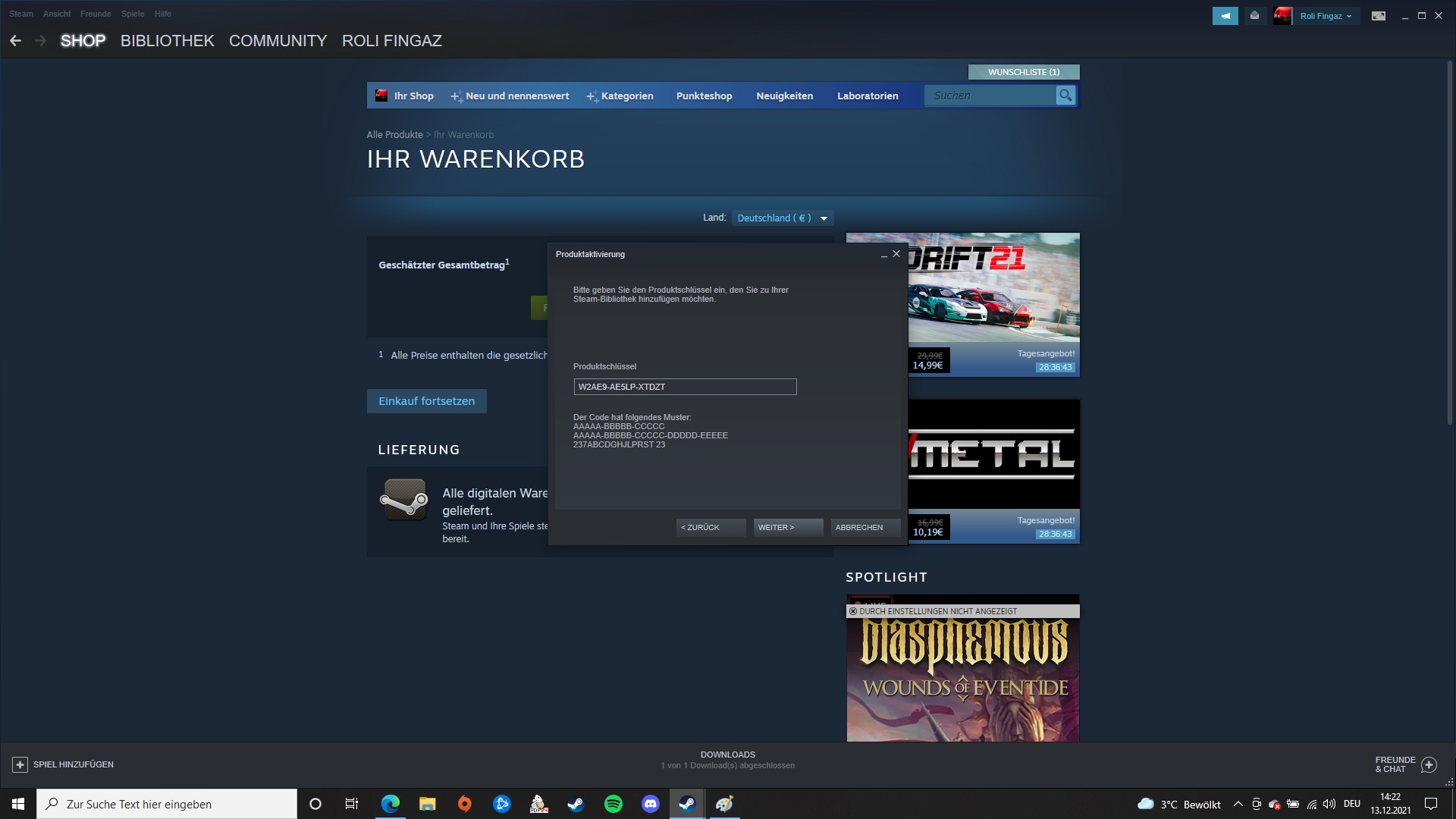Switch to Big Picture mode icon

click(x=1379, y=16)
